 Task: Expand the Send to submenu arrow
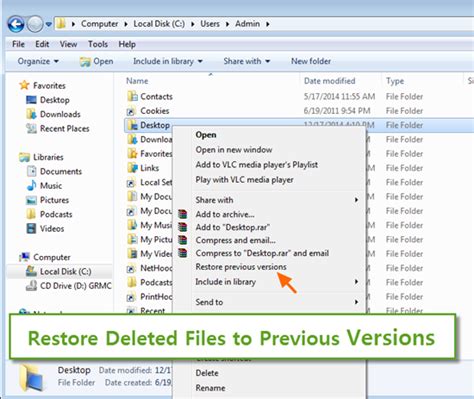click(x=356, y=302)
